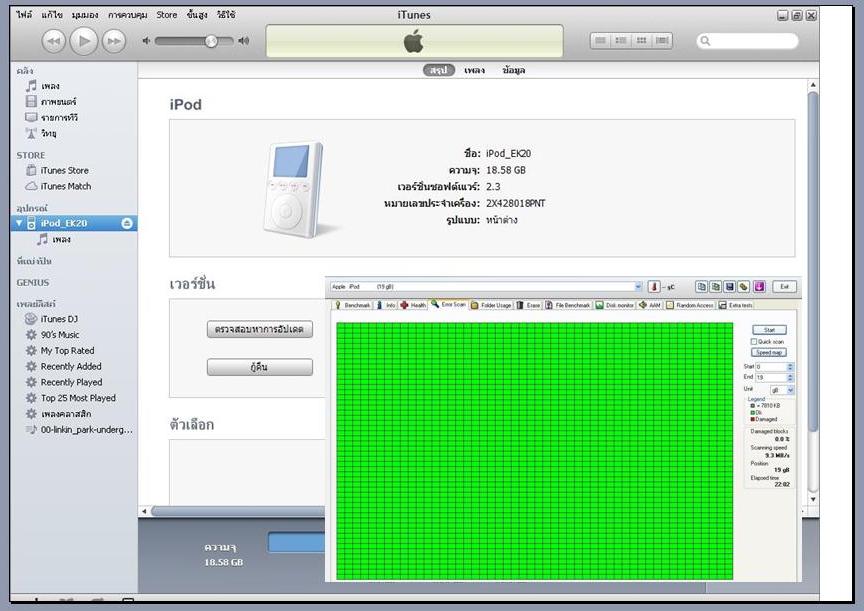Click the temperature thermometer icon in HD Tune
Viewport: 864px width, 611px height.
tap(654, 287)
